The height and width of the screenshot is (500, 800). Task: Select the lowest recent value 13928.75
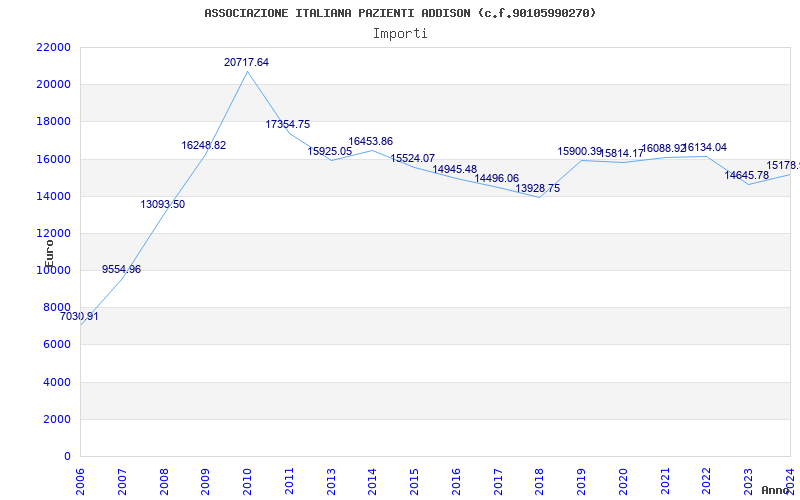click(538, 188)
